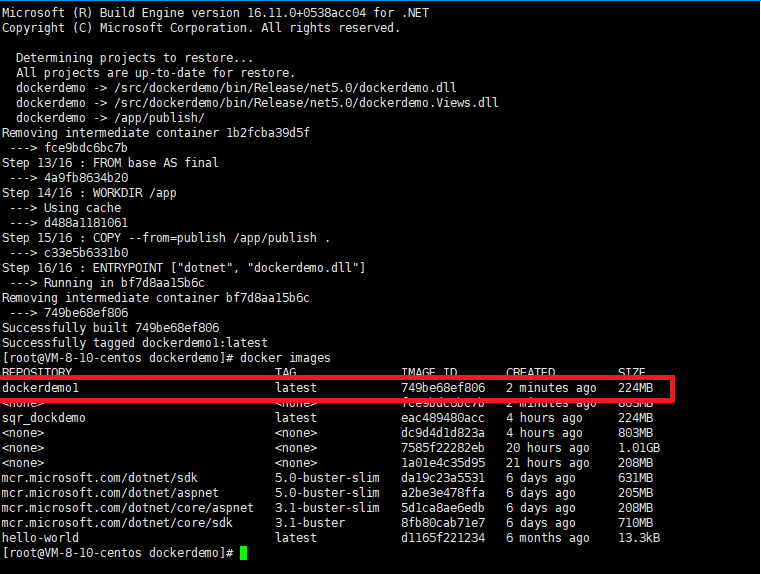
Task: Select 'mcr.microsoft.com/dotnet/core/sdk' repository text
Action: coord(117,523)
